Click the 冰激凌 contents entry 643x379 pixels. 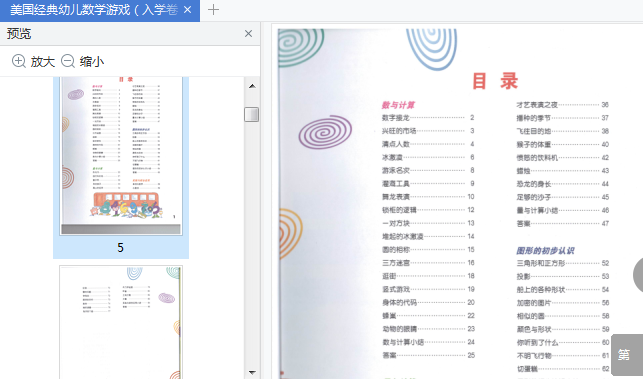click(428, 157)
